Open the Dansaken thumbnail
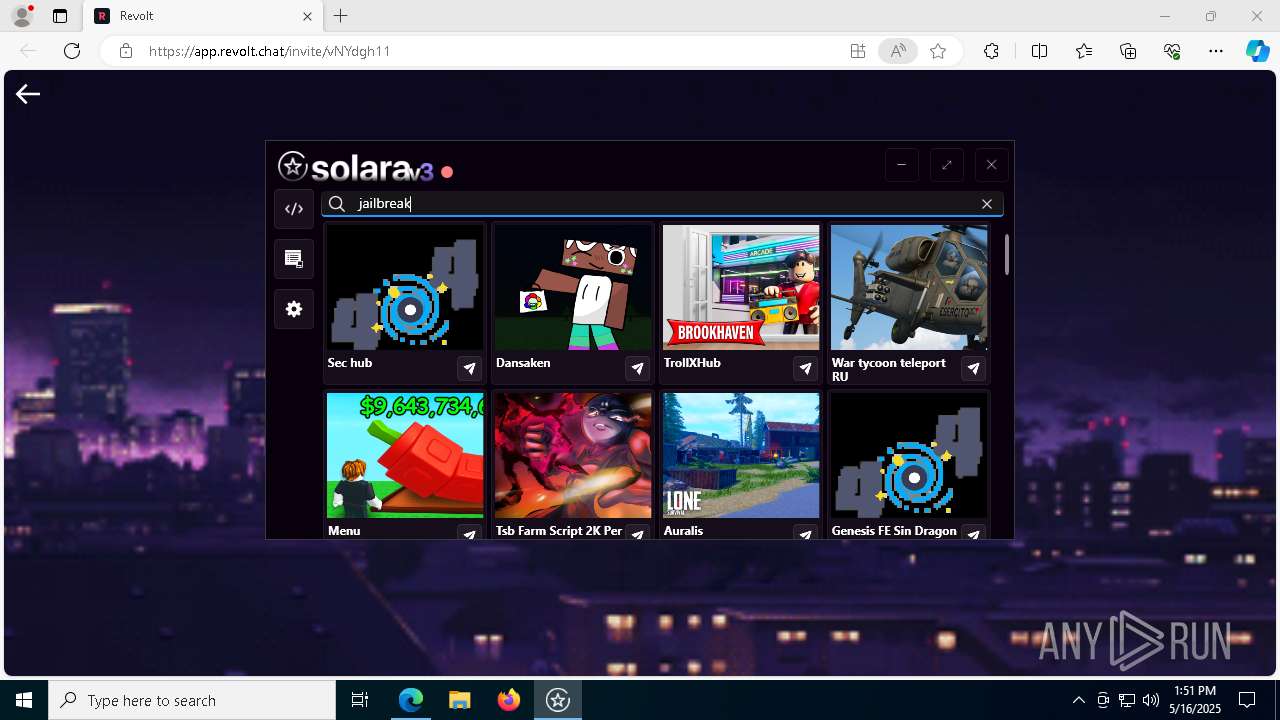1280x720 pixels. (x=573, y=287)
